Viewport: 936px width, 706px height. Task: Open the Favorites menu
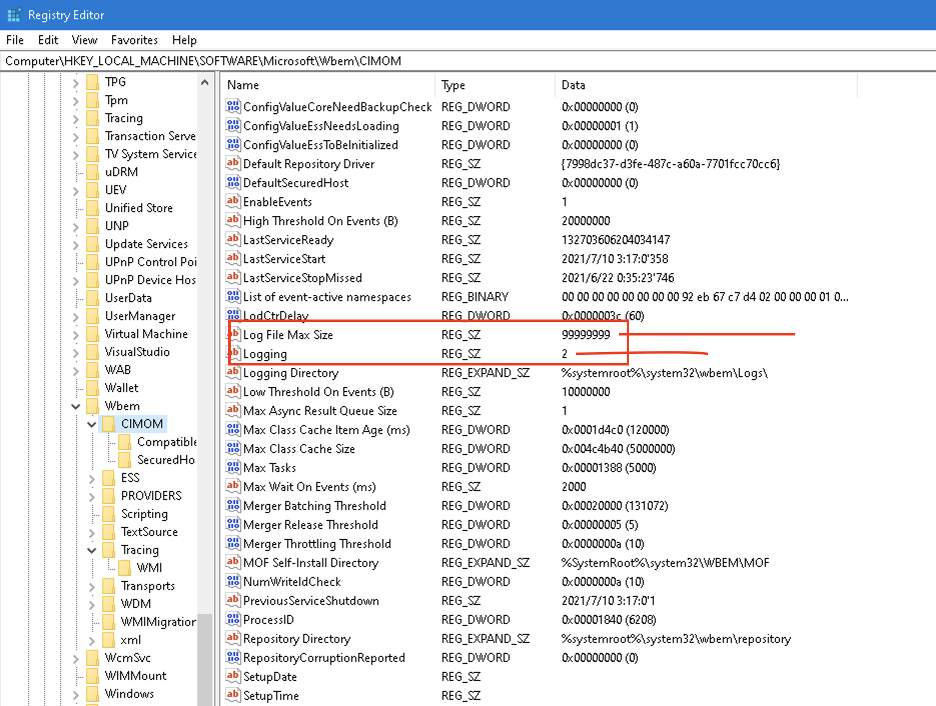[x=134, y=40]
